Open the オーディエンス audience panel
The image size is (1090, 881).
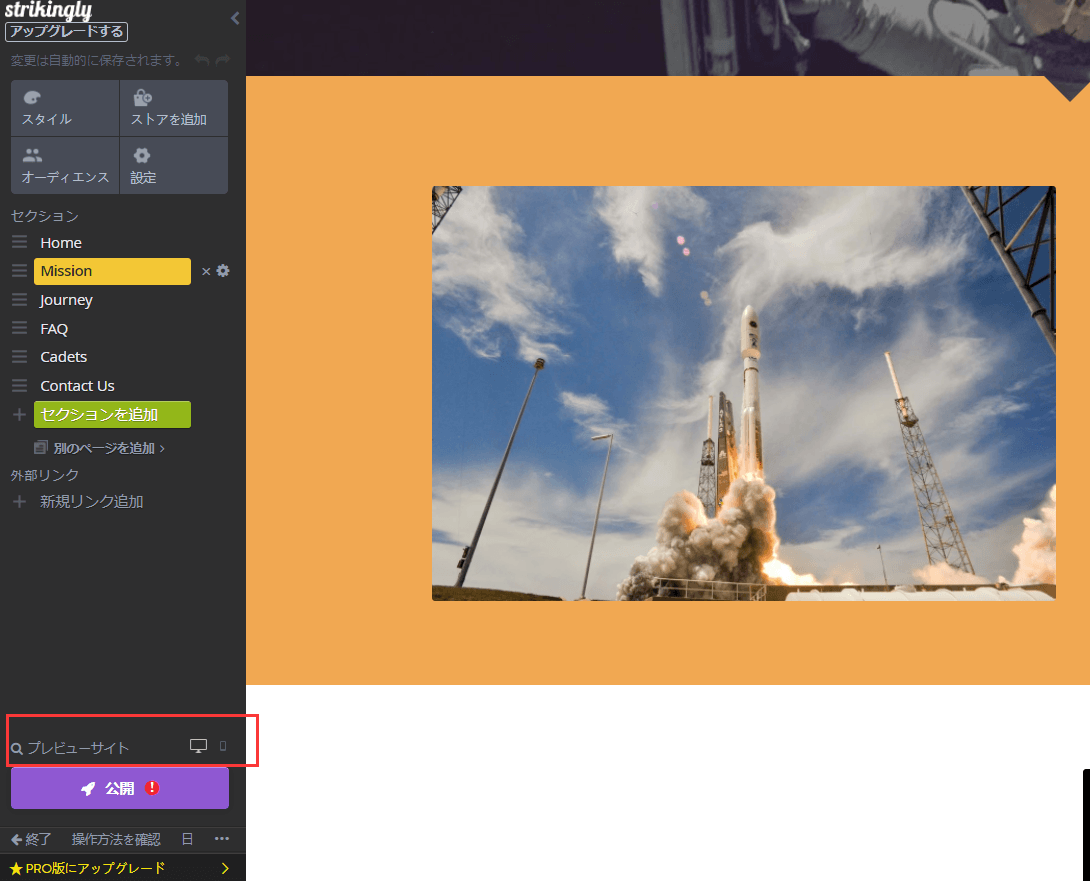click(64, 166)
